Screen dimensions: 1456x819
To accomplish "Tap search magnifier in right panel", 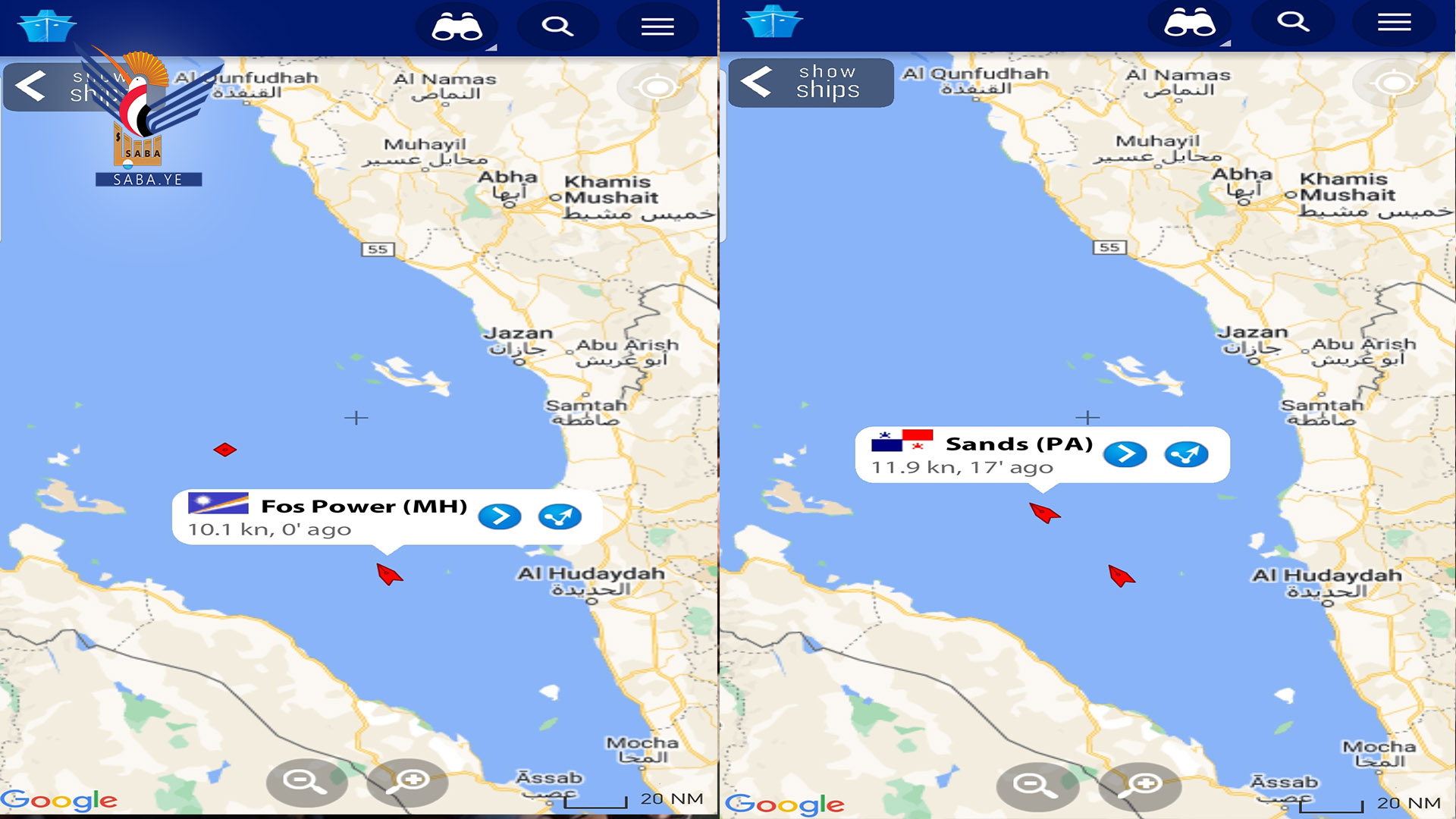I will click(x=1293, y=22).
